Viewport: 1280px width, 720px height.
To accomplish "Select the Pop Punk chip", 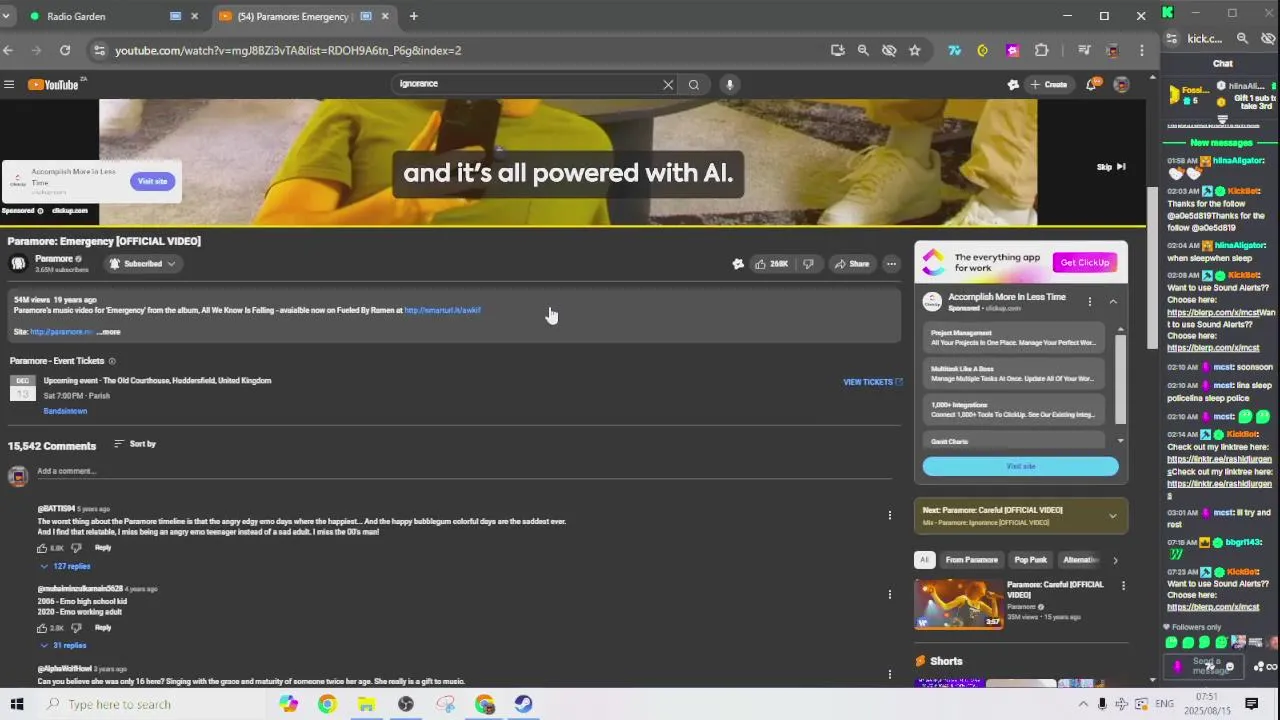I will (1030, 560).
